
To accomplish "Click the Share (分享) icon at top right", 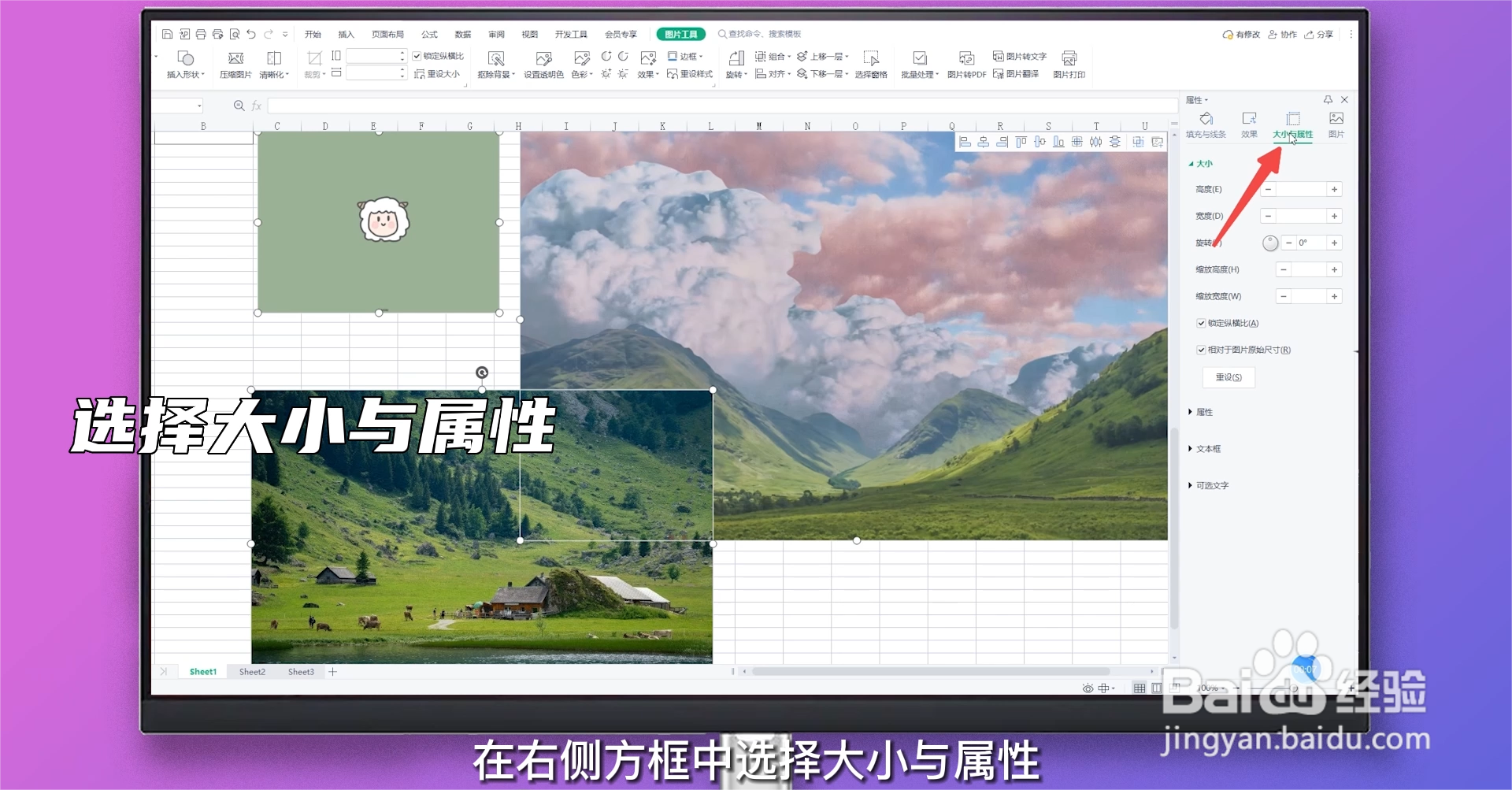I will (x=1319, y=34).
